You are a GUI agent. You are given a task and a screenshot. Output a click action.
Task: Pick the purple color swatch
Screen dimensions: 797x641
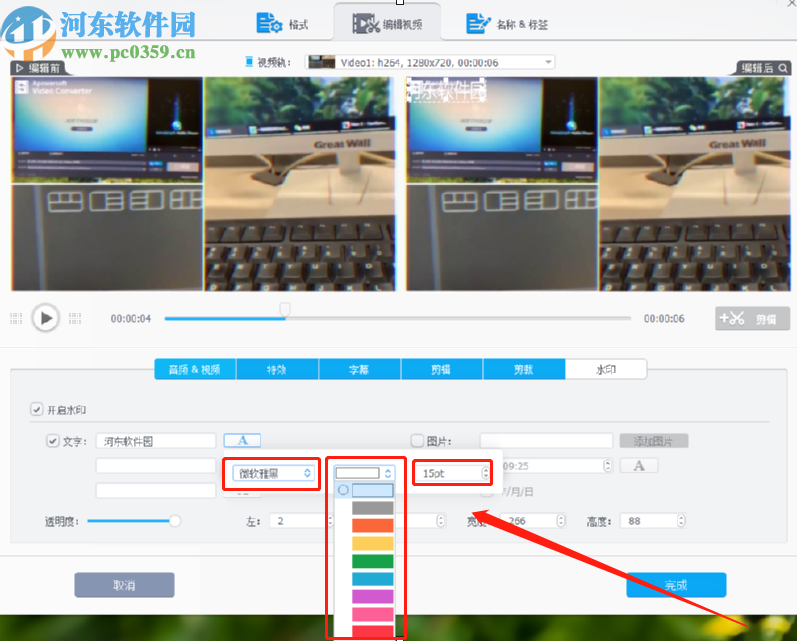coord(373,597)
